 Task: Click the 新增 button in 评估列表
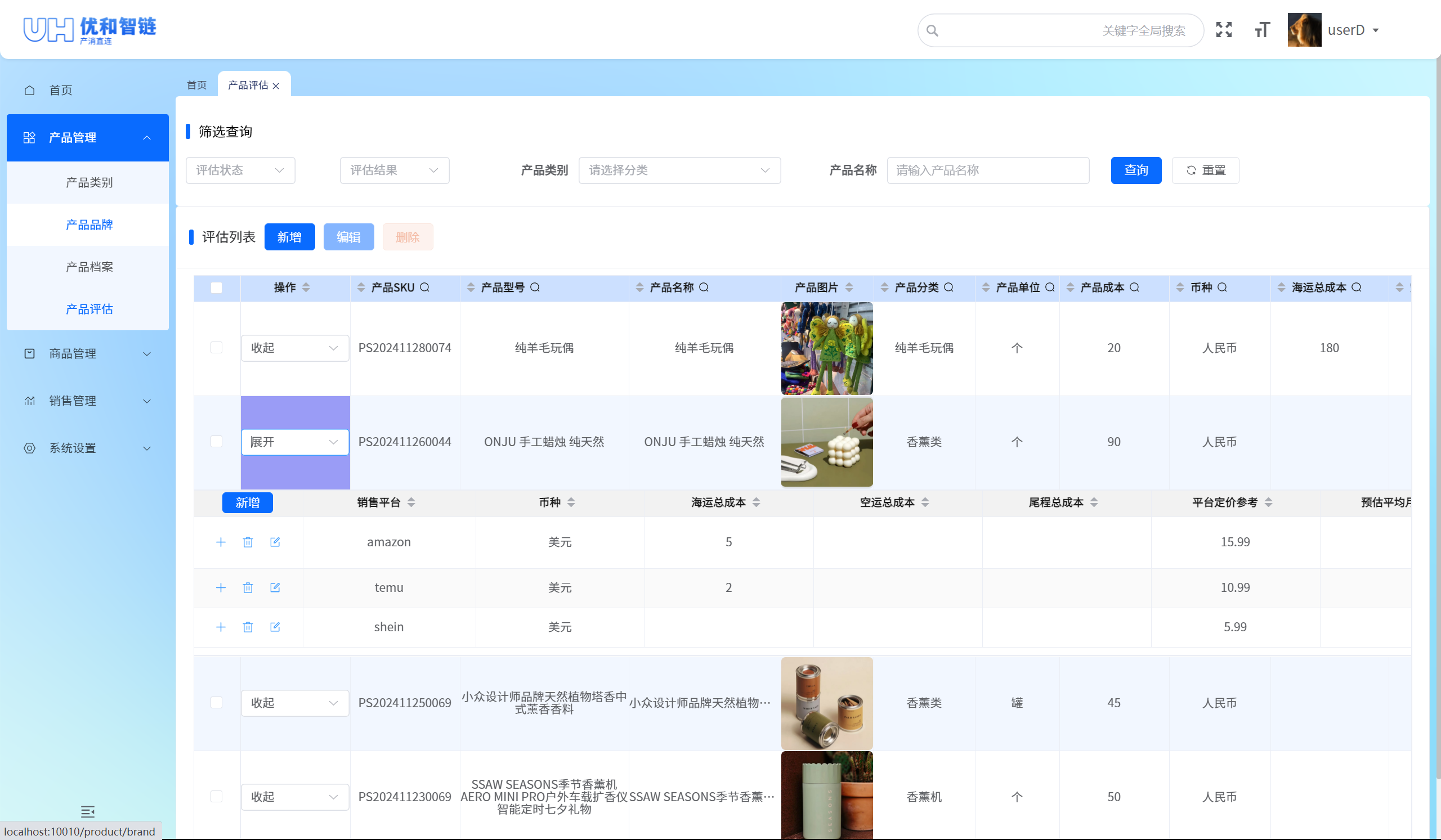tap(289, 236)
